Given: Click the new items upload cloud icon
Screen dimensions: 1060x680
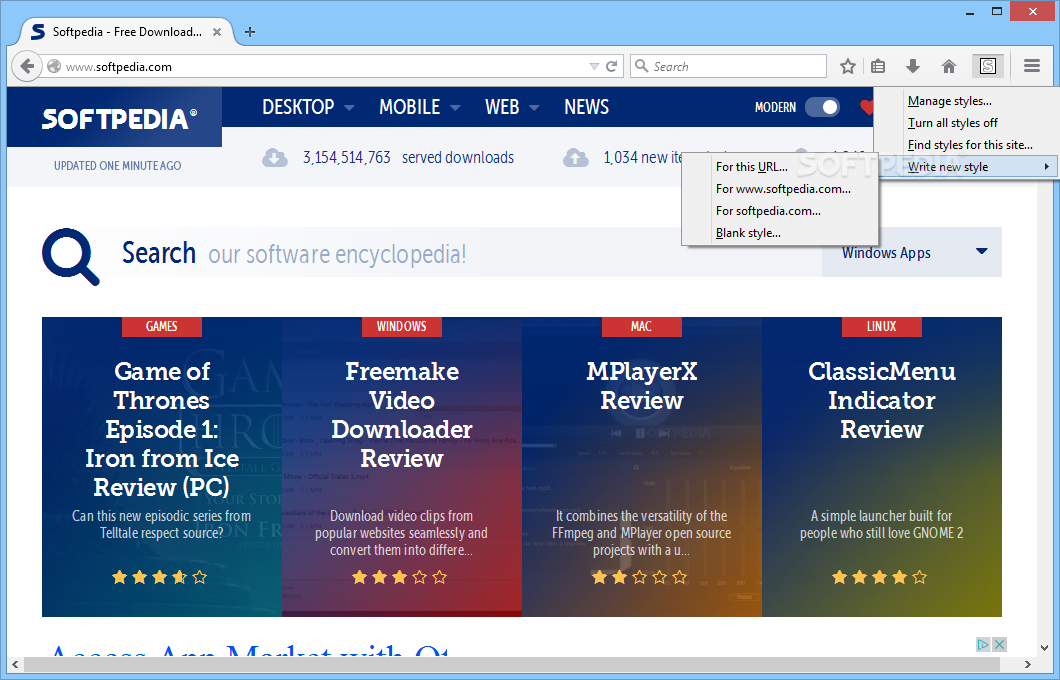Looking at the screenshot, I should [x=576, y=157].
